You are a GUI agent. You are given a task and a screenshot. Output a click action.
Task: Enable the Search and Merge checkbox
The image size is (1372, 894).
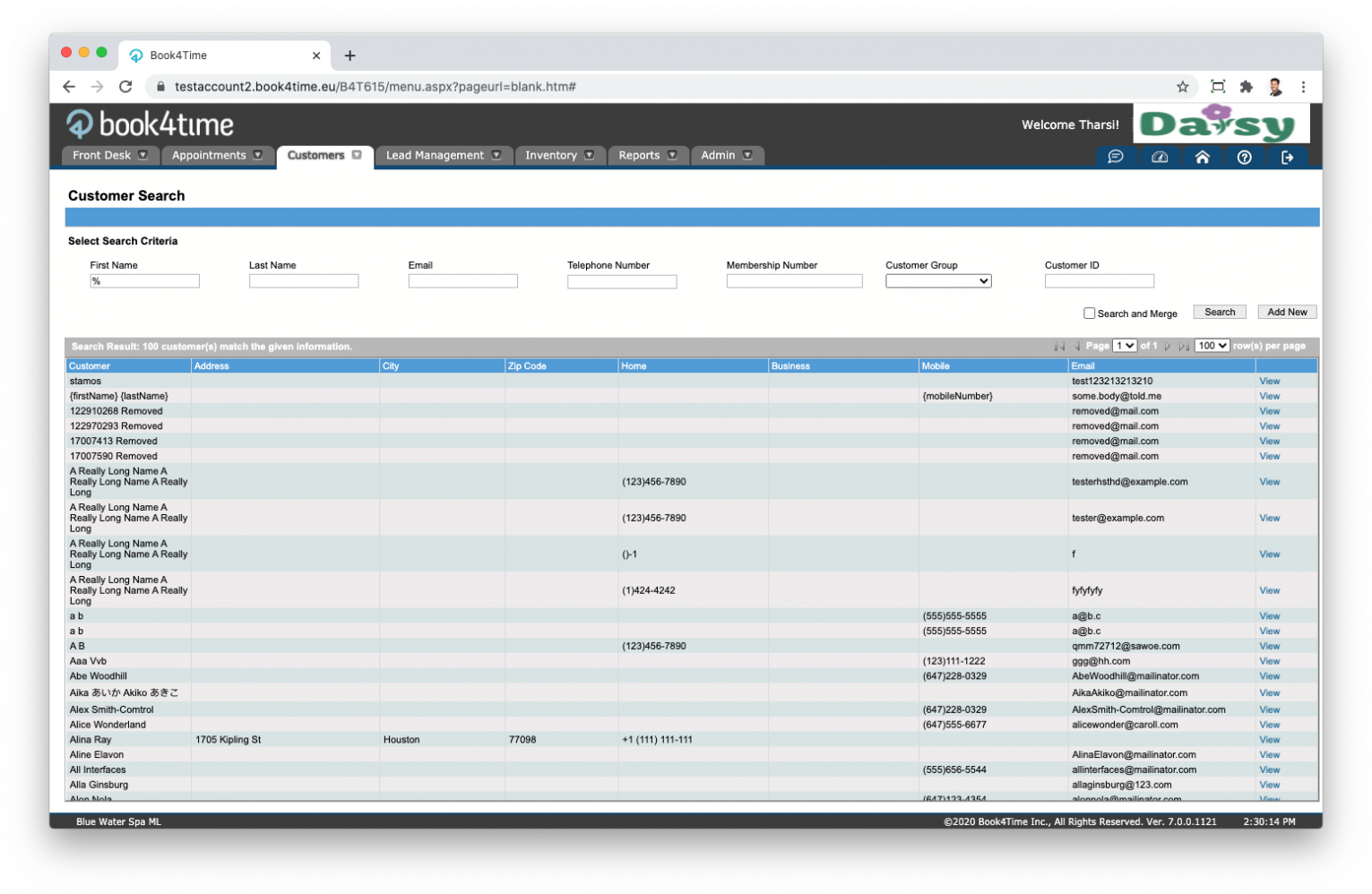1089,314
